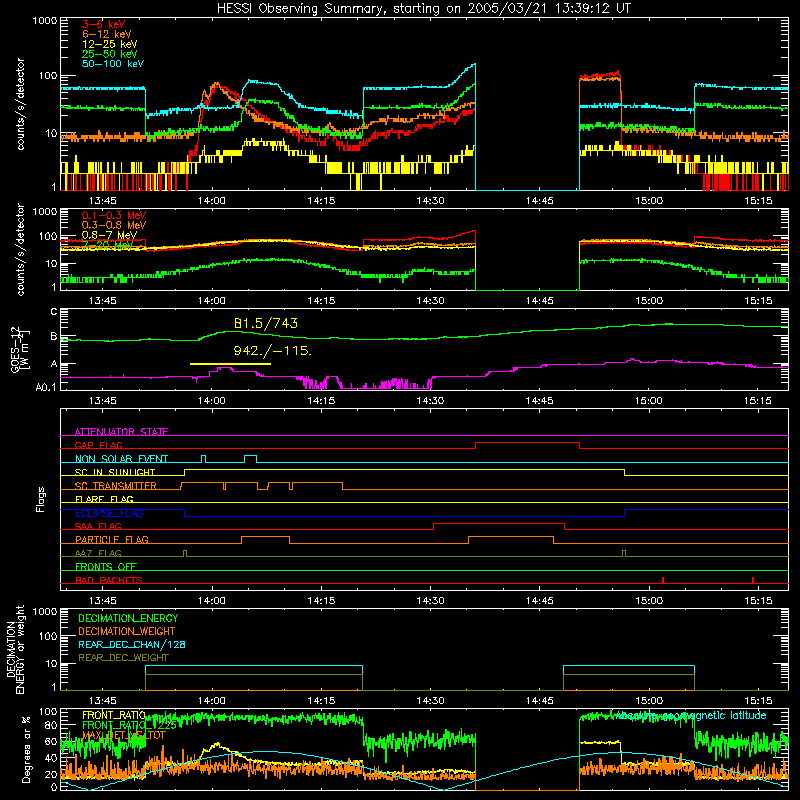Click the "C" level on GOES axis

(x=54, y=311)
